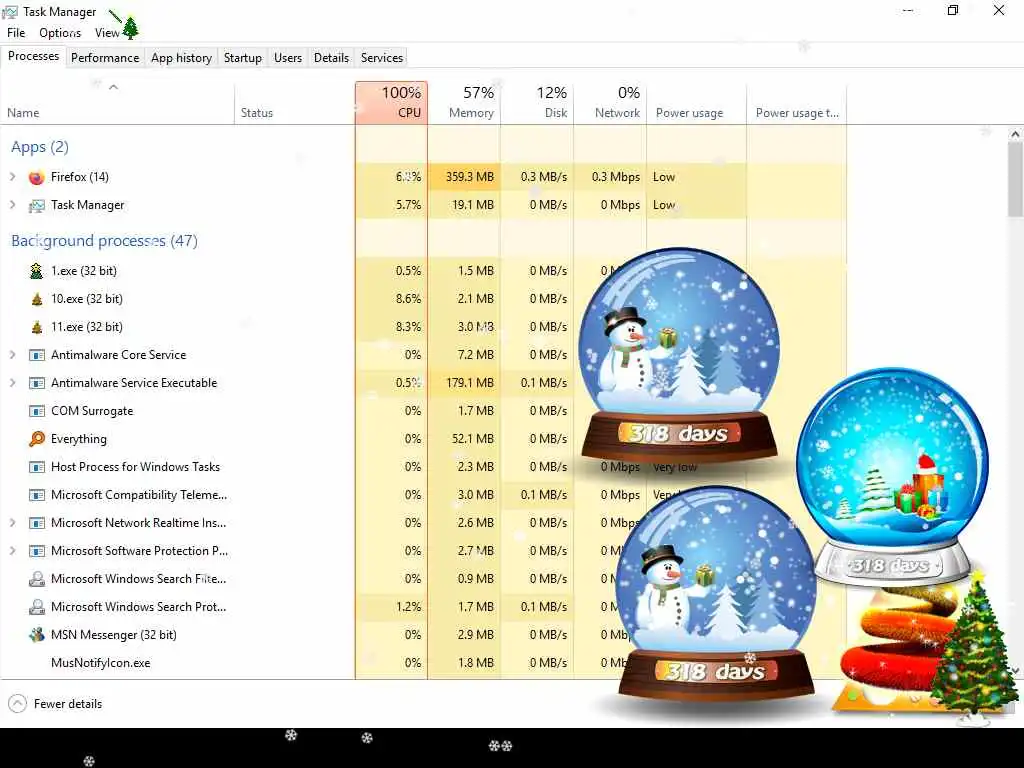Click the 11.exe process icon
The width and height of the screenshot is (1024, 768).
point(37,327)
